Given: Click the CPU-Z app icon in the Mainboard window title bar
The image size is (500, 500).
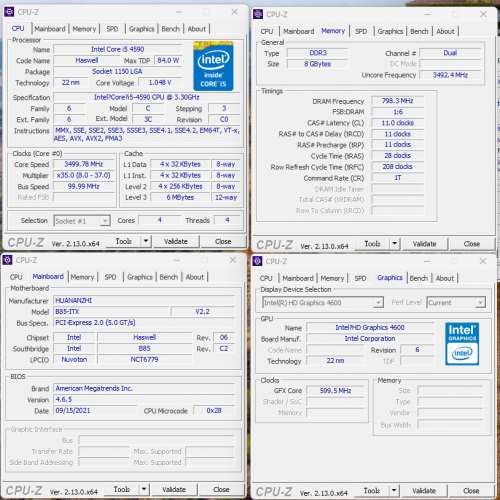Looking at the screenshot, I should (x=7, y=260).
